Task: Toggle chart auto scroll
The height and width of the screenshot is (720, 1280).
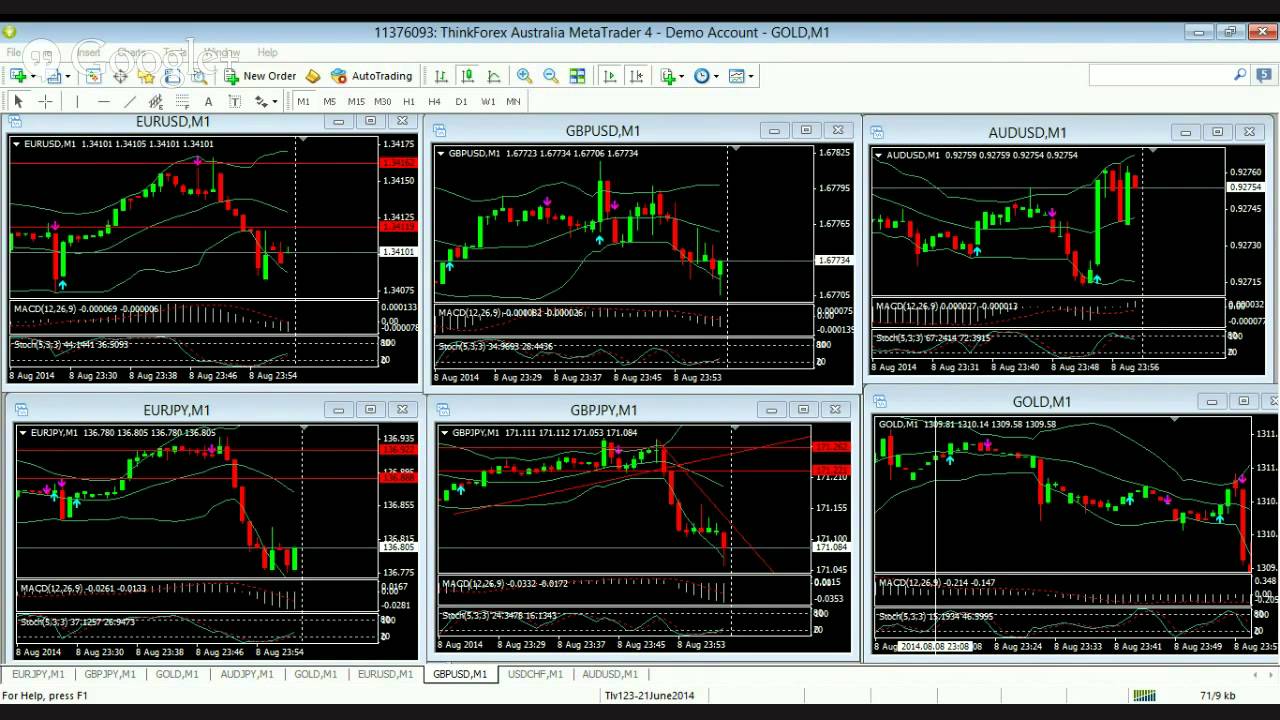Action: point(610,76)
